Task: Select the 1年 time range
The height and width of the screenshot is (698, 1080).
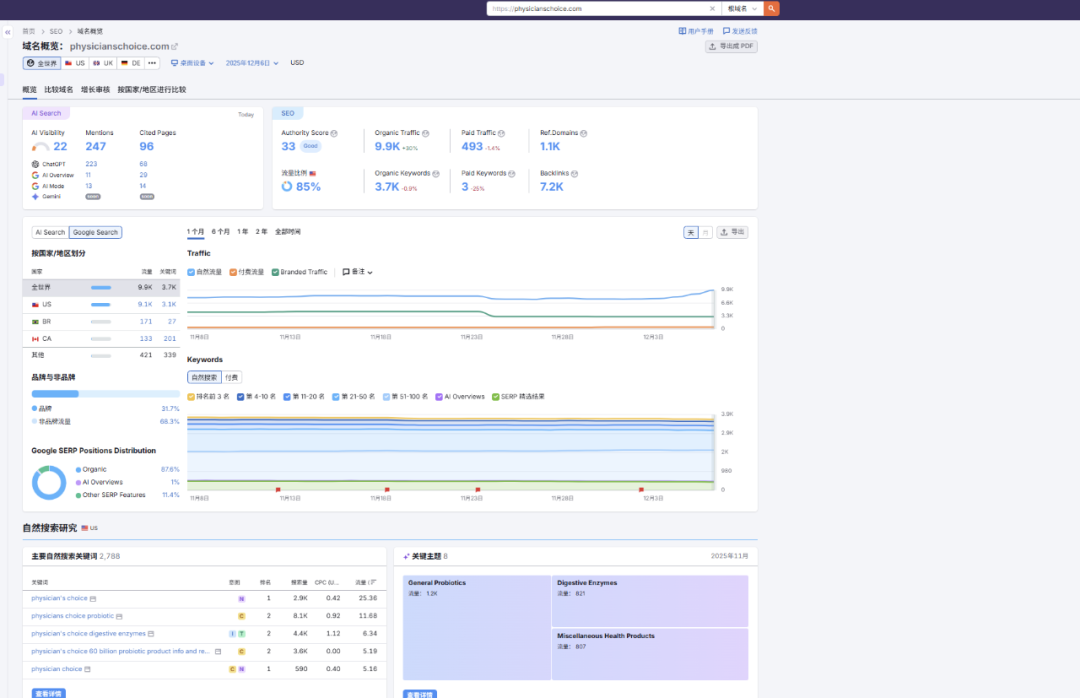Action: pos(242,232)
